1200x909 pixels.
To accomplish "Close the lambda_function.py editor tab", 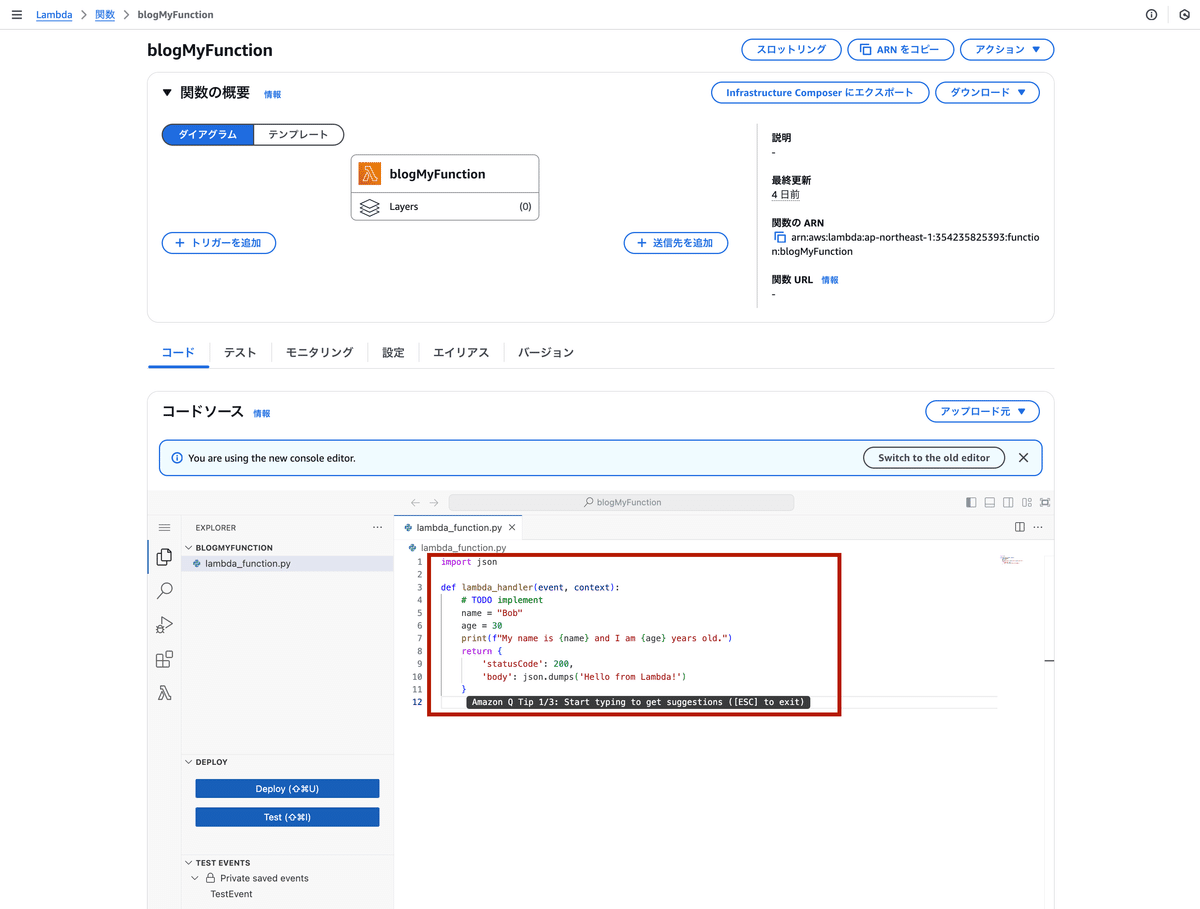I will pyautogui.click(x=512, y=527).
